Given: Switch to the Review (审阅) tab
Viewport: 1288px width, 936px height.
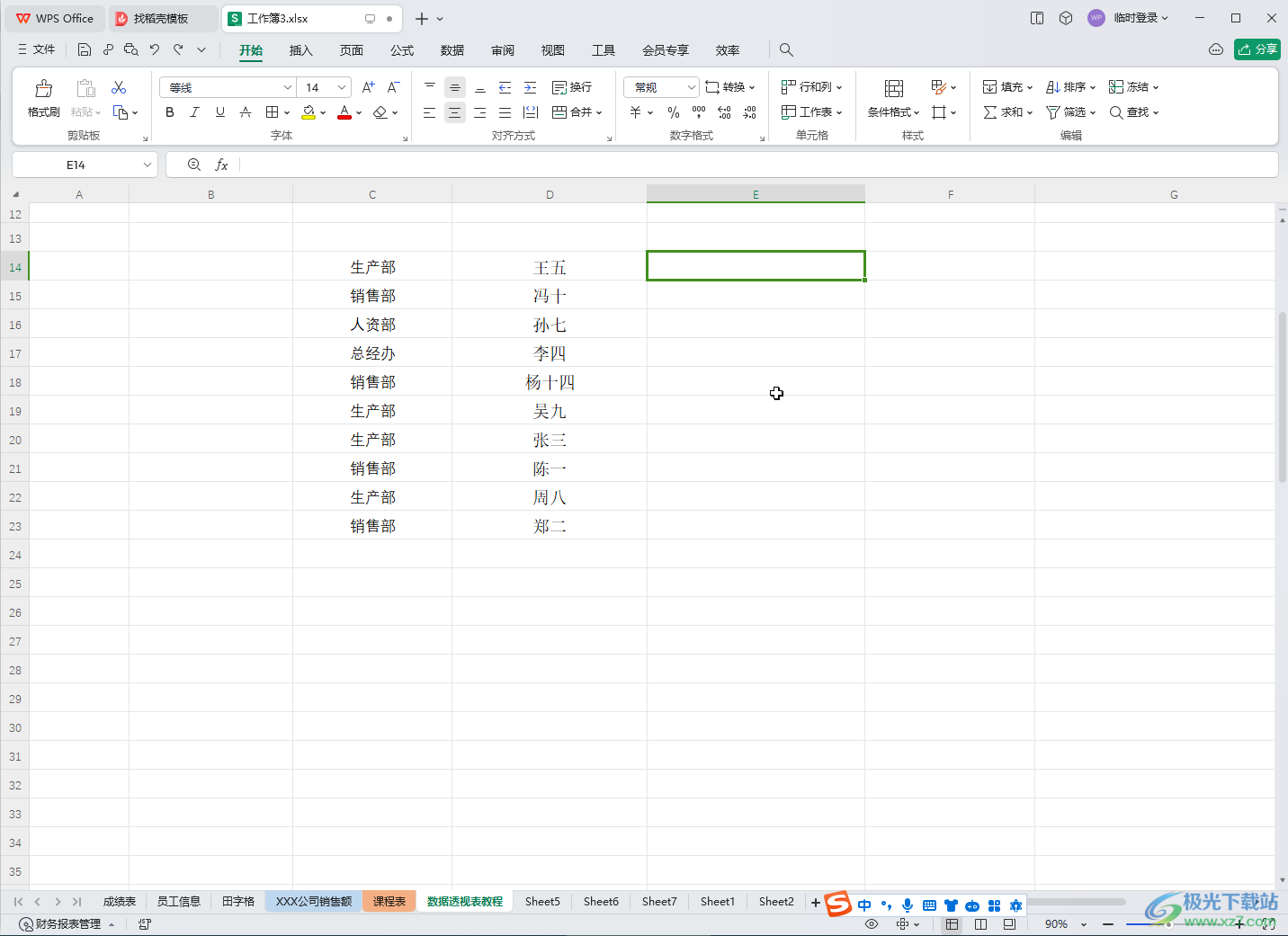Looking at the screenshot, I should click(503, 50).
